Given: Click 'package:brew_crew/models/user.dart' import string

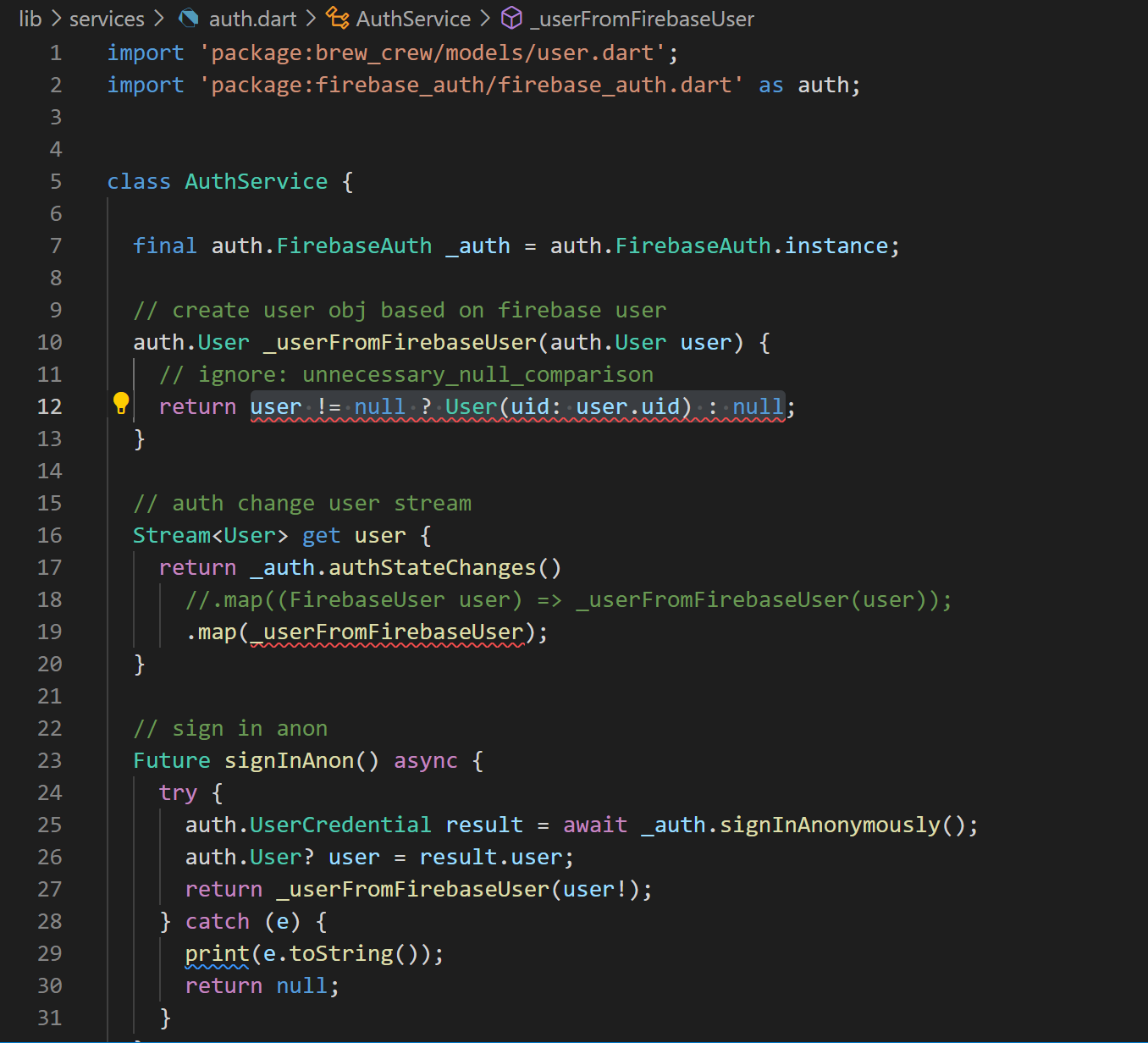Looking at the screenshot, I should (432, 52).
